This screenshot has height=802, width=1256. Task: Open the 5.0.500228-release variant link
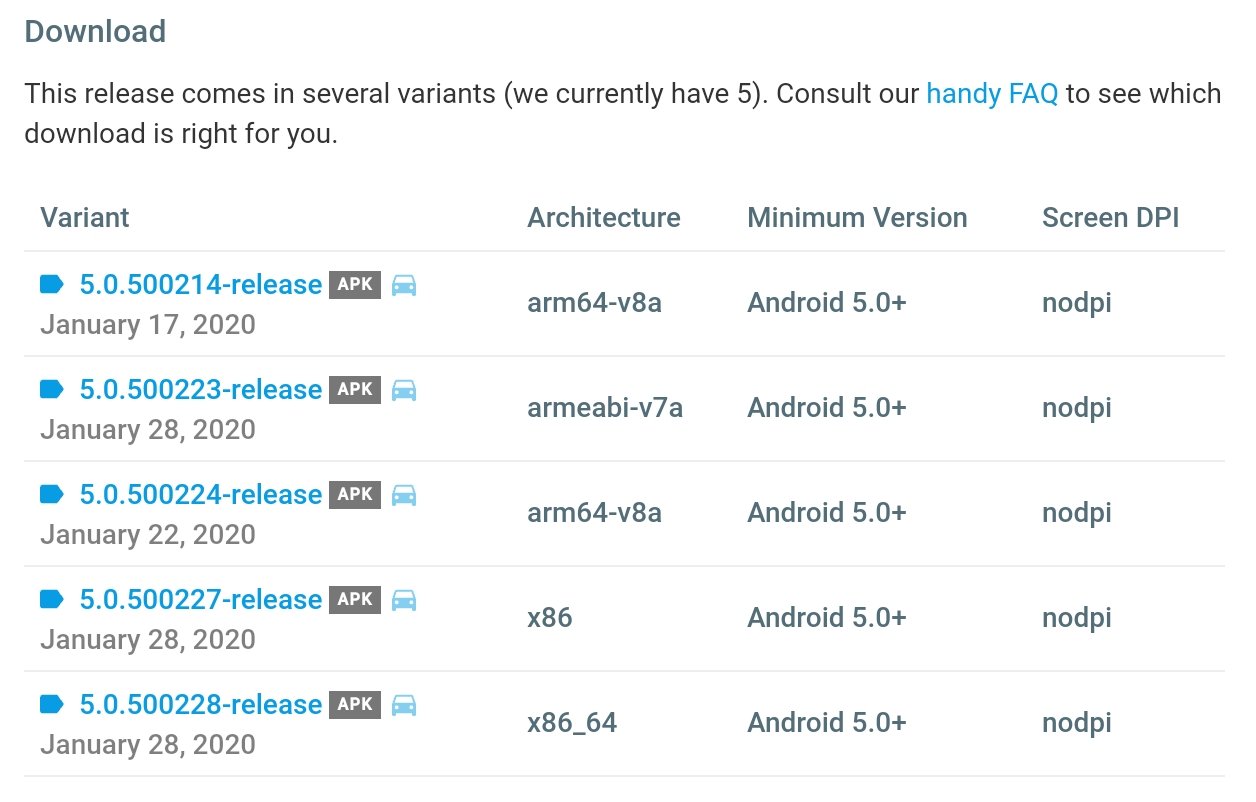pos(200,705)
